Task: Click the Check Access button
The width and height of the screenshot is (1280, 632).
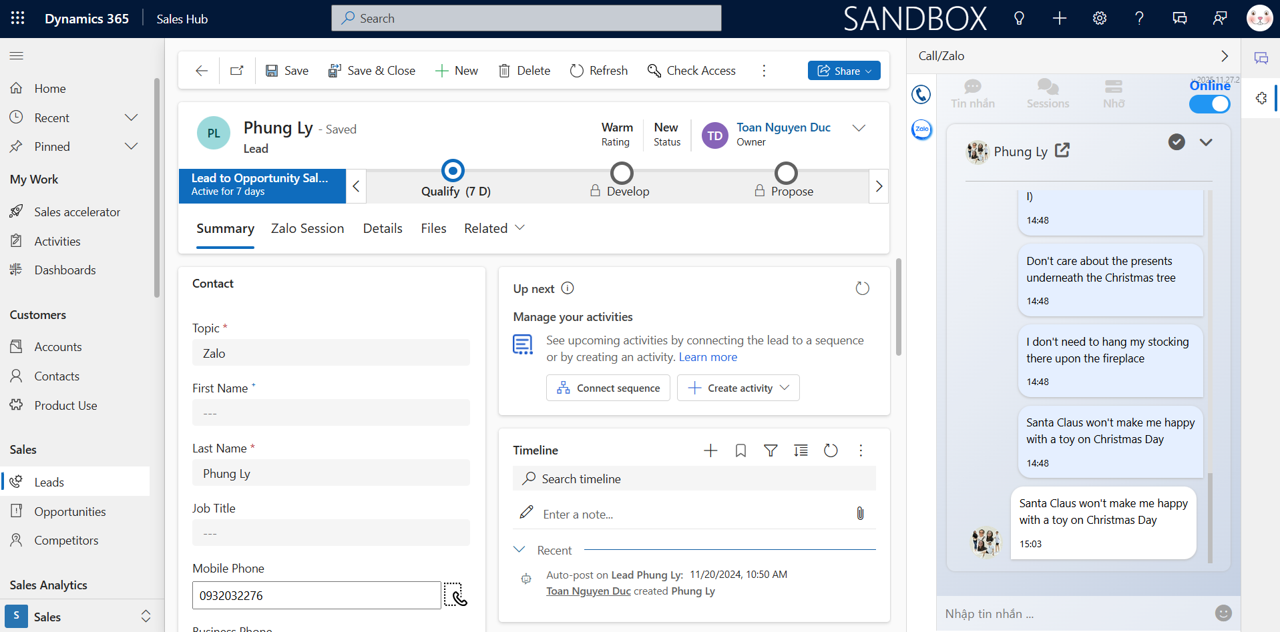Action: coord(691,71)
